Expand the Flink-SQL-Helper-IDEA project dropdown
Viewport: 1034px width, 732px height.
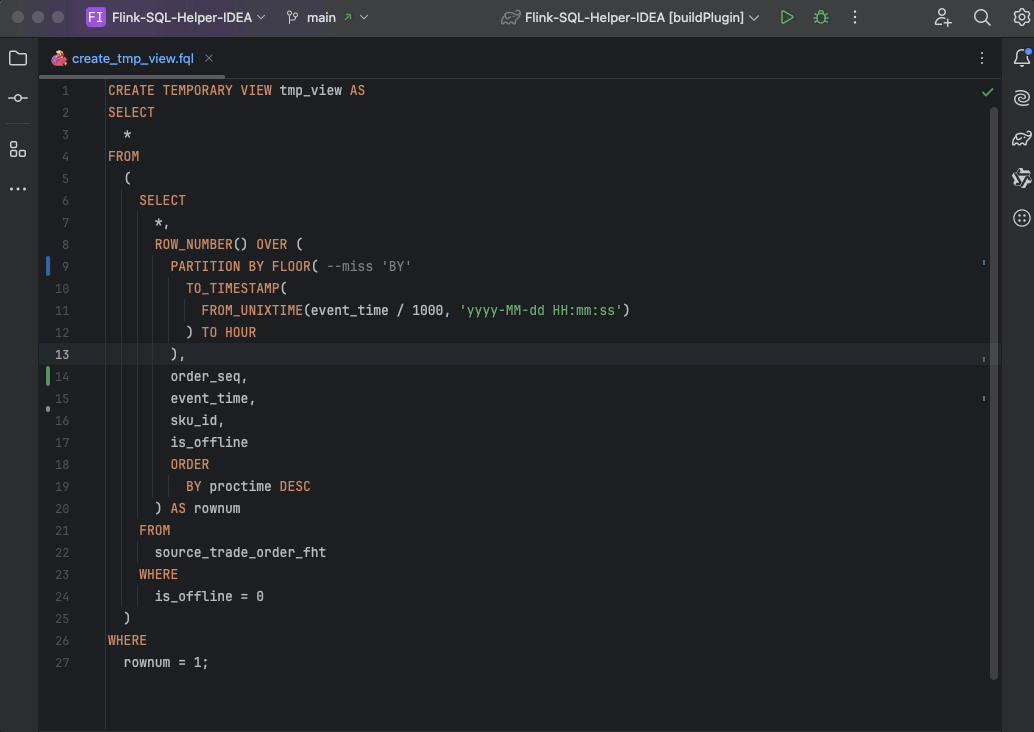(176, 17)
